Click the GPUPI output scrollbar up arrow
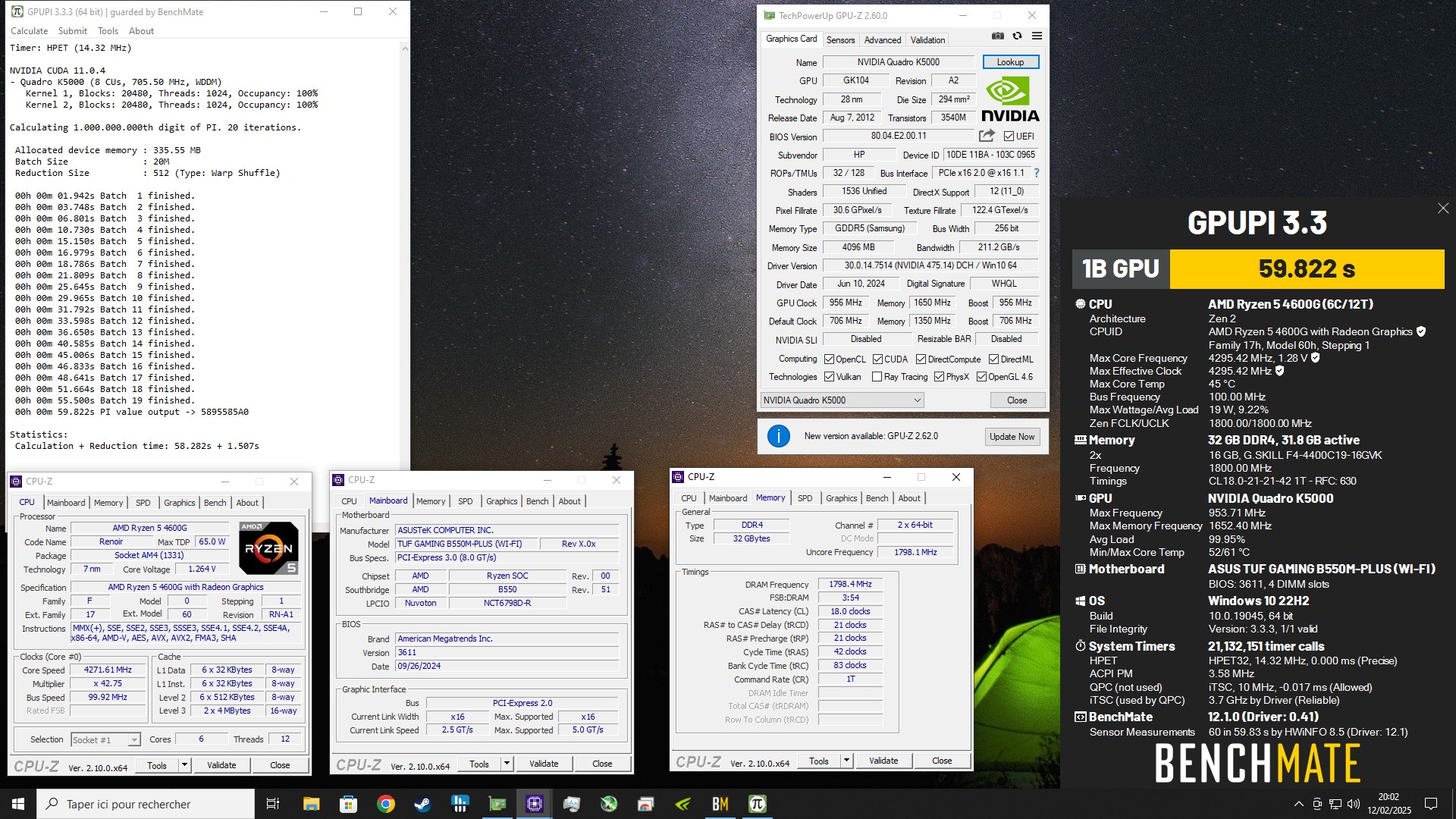 [404, 49]
